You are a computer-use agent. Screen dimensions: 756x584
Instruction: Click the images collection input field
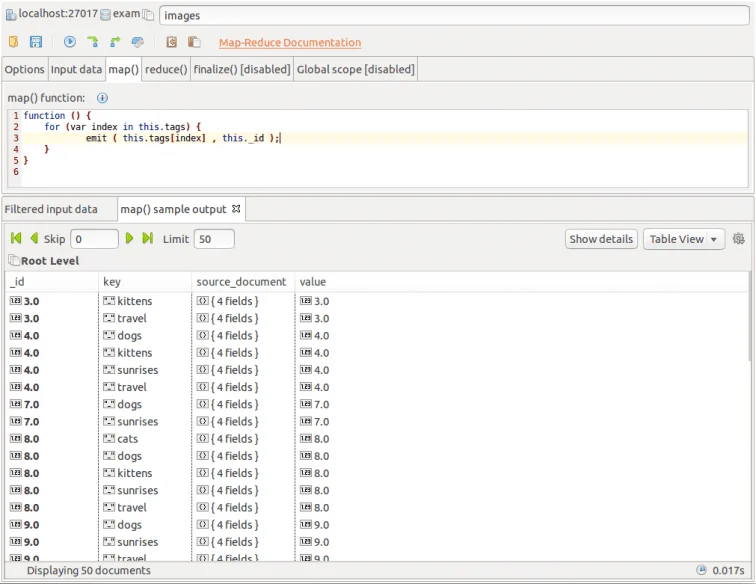pos(454,15)
